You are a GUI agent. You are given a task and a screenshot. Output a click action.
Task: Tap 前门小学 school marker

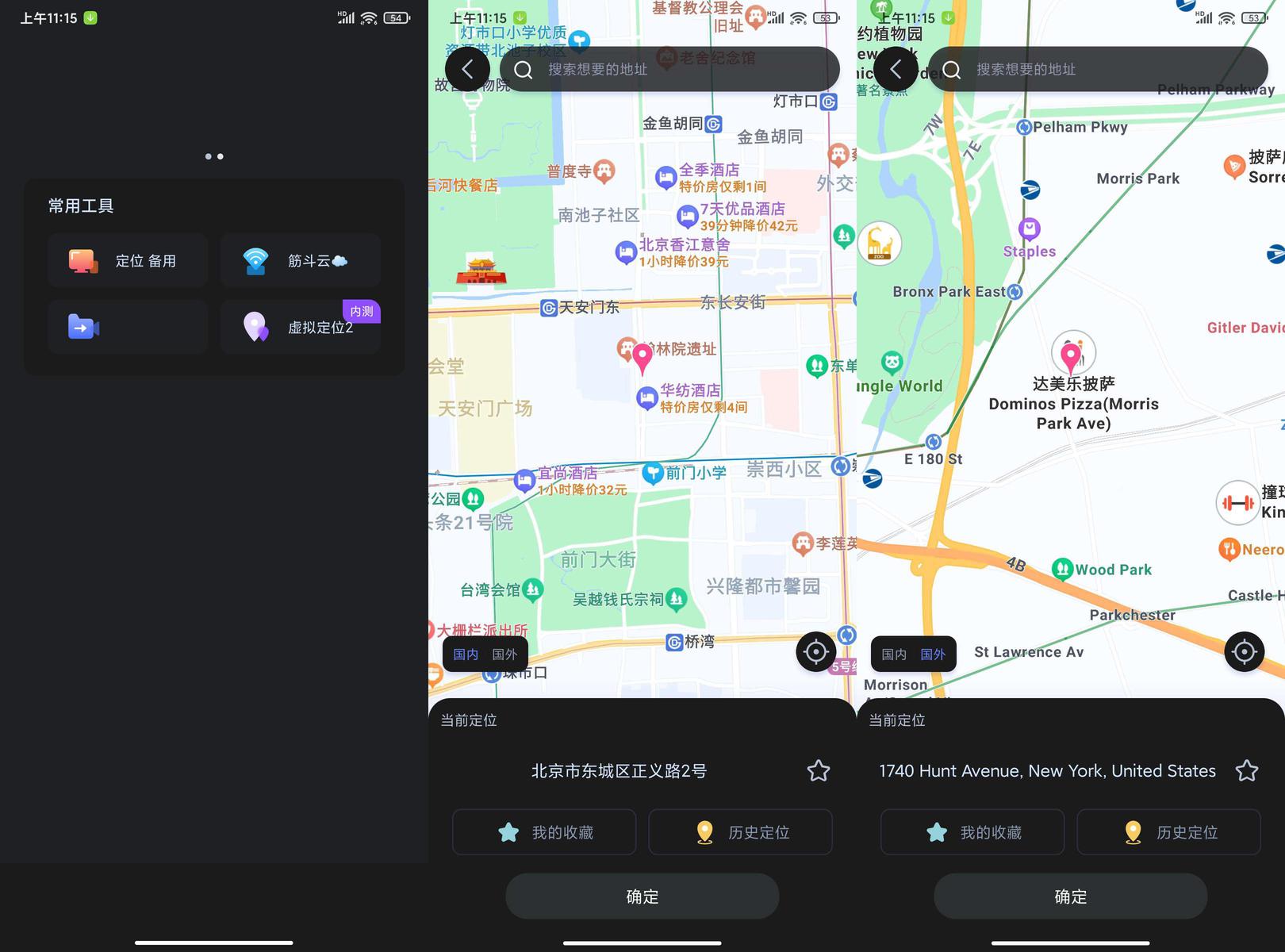652,473
